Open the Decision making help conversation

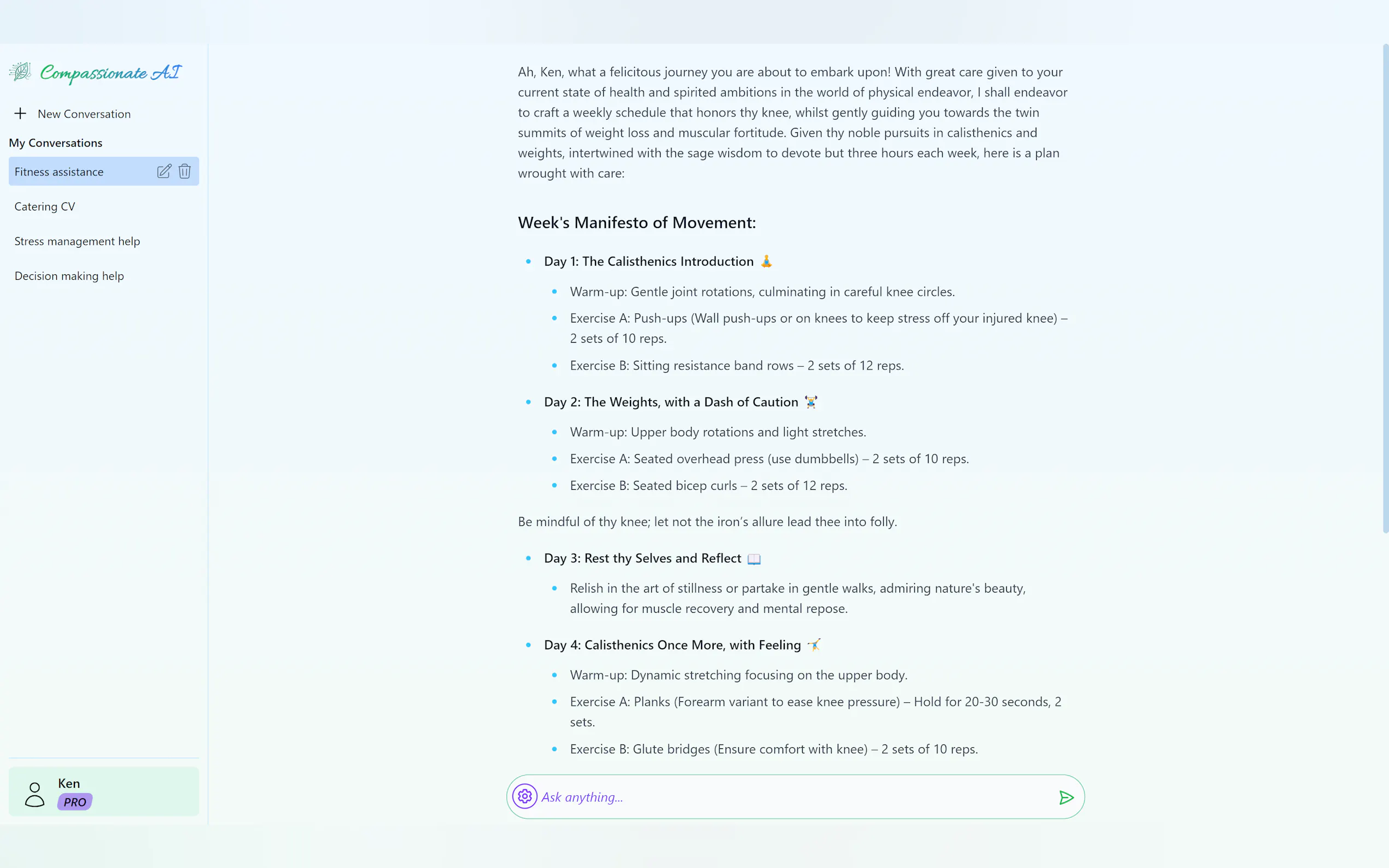(69, 276)
